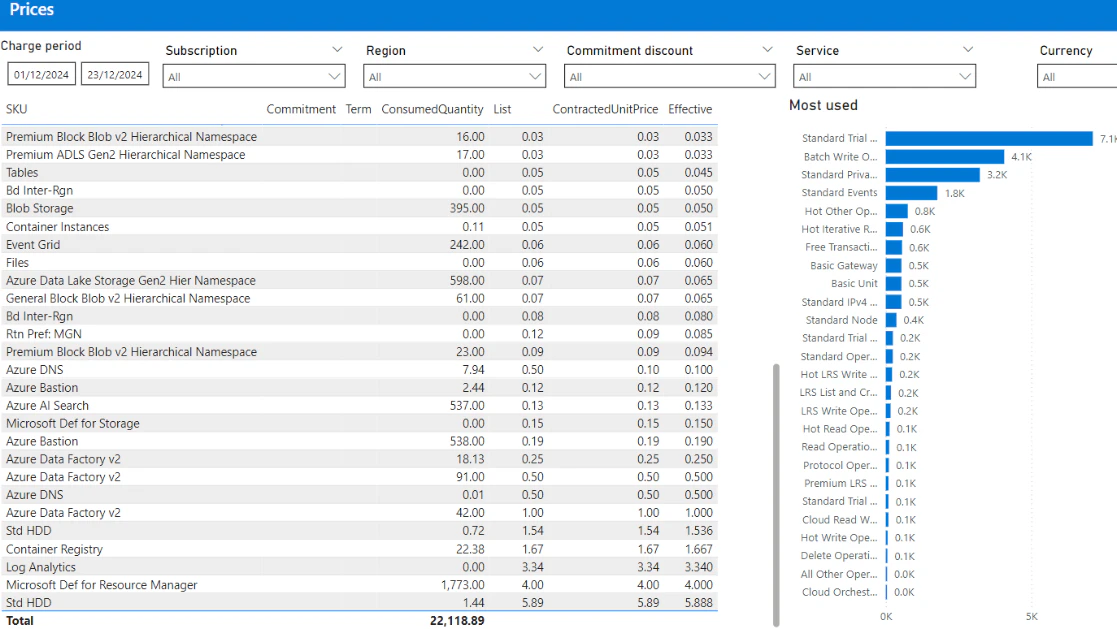The image size is (1117, 629).
Task: Click 'Microsoft Def for Resource Manager' row
Action: [359, 585]
